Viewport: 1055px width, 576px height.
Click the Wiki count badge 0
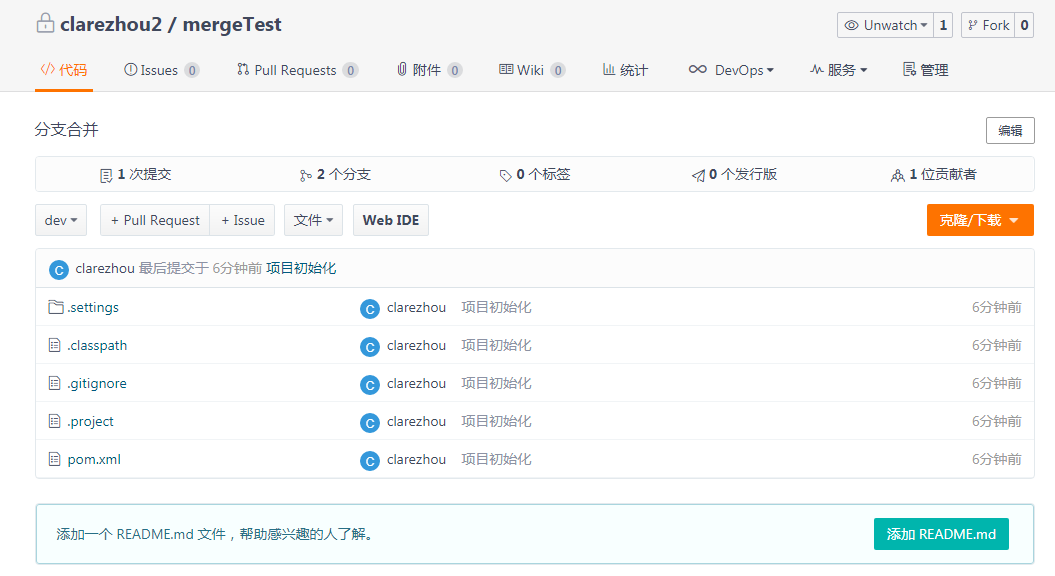558,70
